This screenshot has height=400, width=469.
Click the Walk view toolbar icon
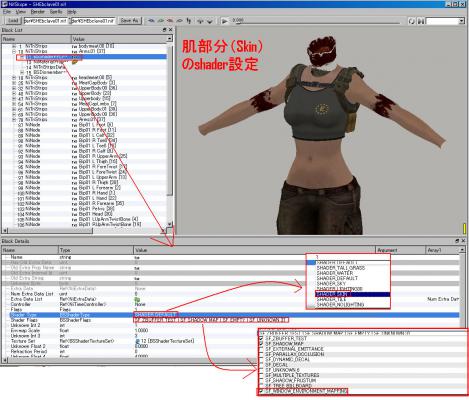(x=189, y=21)
